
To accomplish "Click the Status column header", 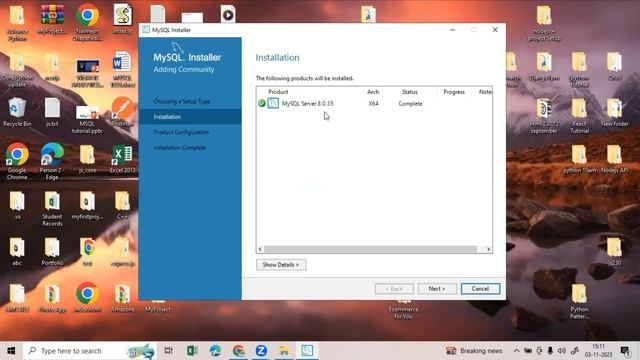I will click(x=409, y=92).
